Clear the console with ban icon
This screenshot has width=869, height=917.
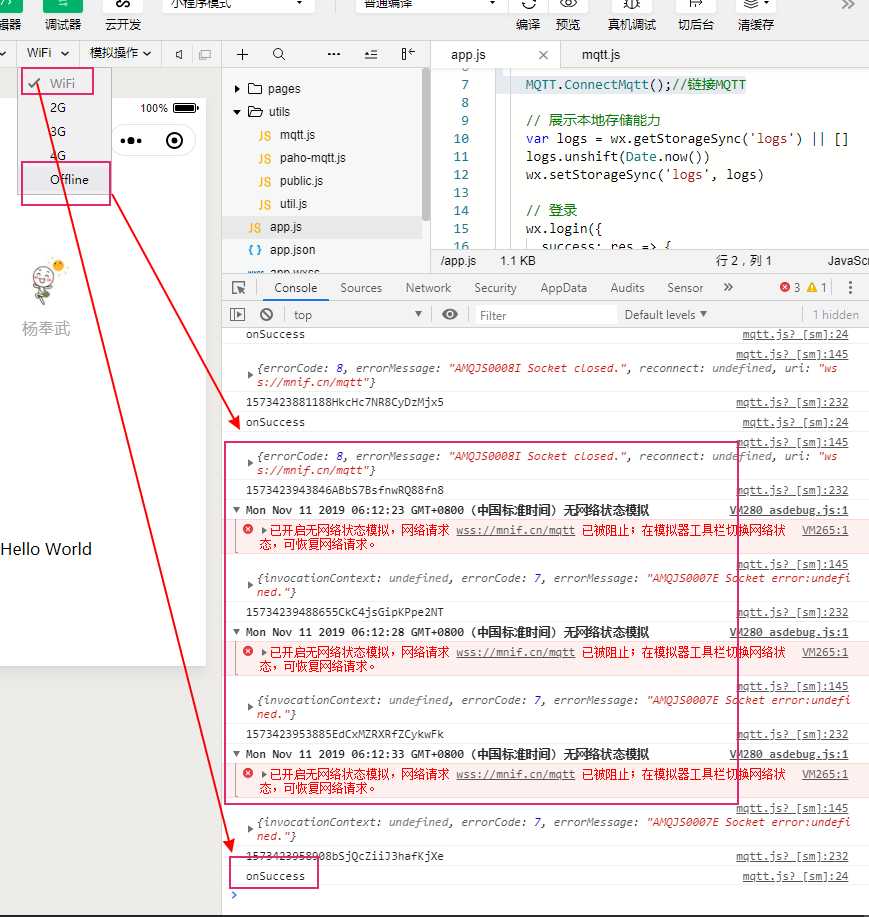[x=267, y=315]
